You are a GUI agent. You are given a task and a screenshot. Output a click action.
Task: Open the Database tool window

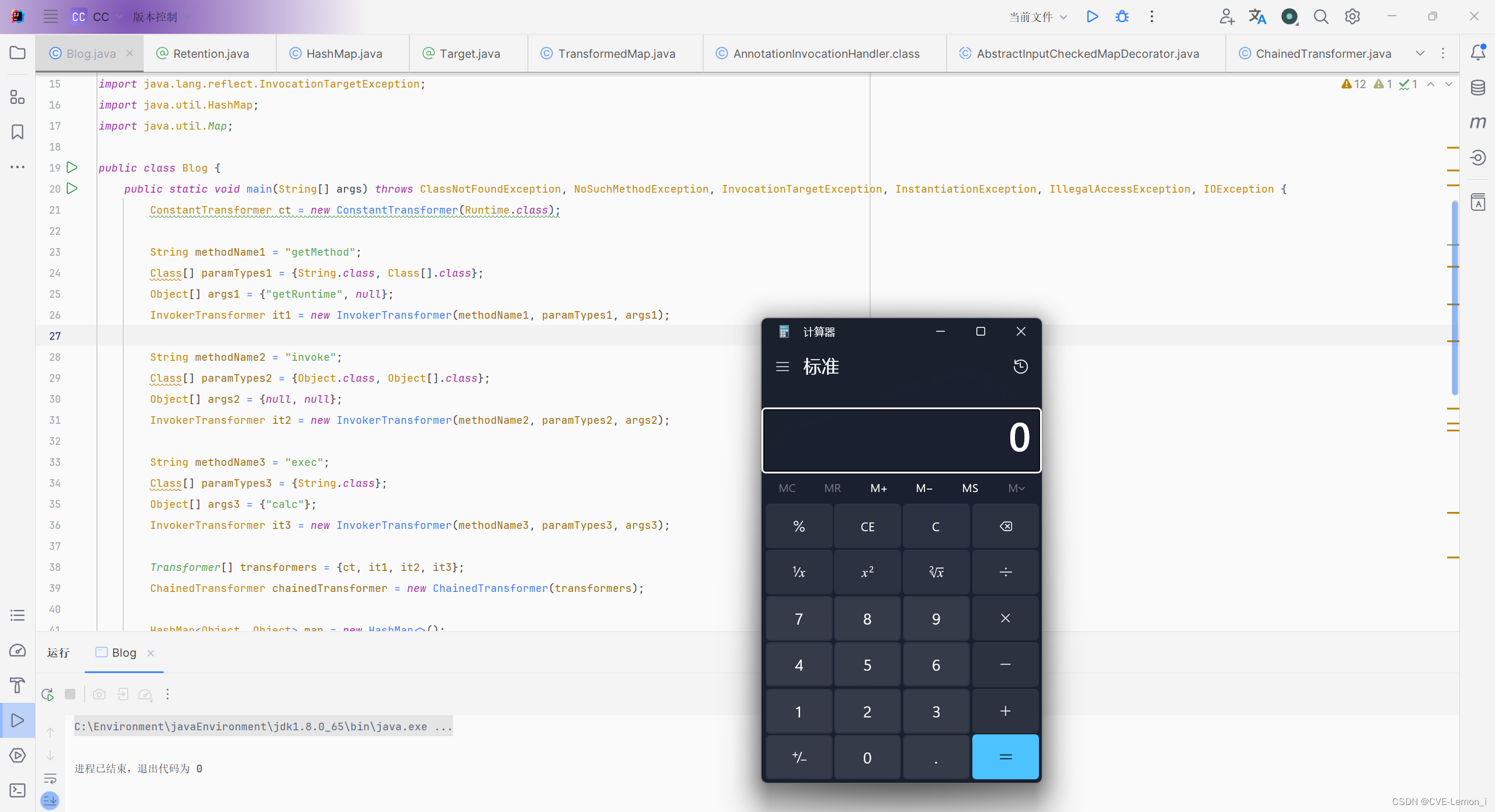pos(1478,88)
